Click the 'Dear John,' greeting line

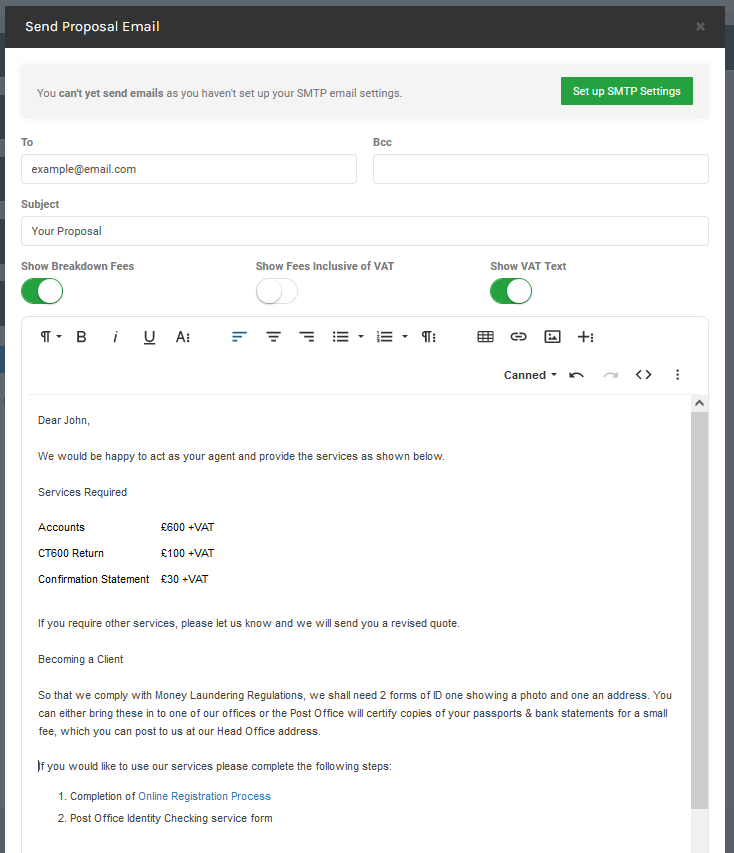click(x=64, y=420)
